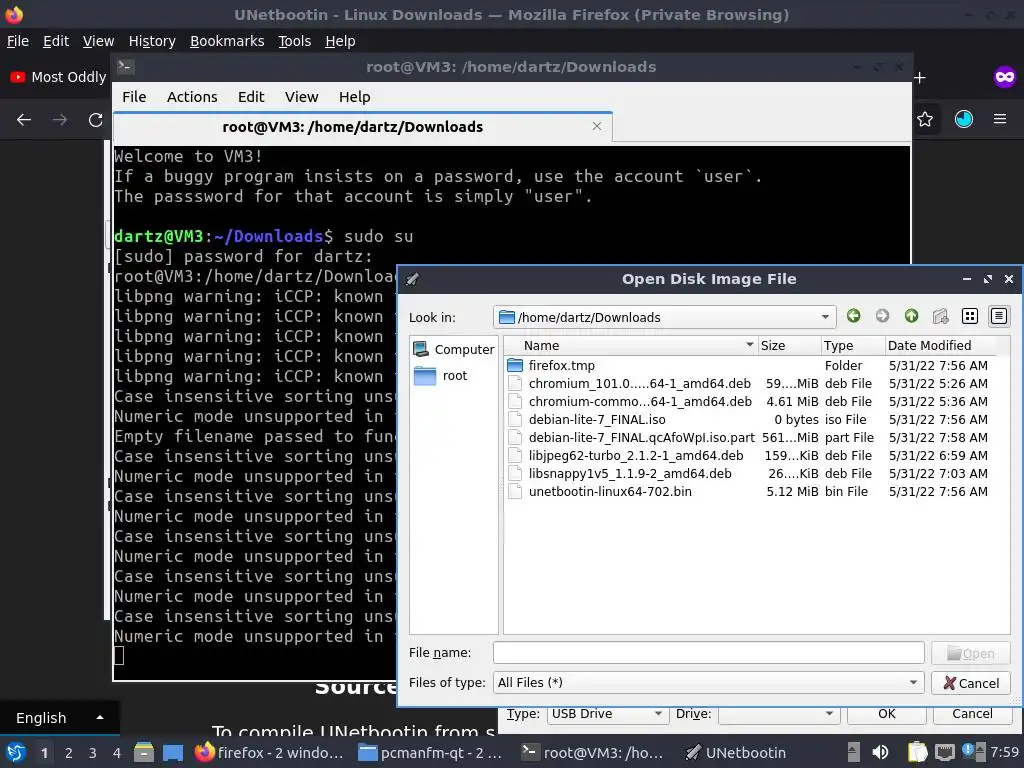1024x768 pixels.
Task: Select debian-lite-7_FINAL.qcAfoWpI.iso.part file
Action: [641, 438]
